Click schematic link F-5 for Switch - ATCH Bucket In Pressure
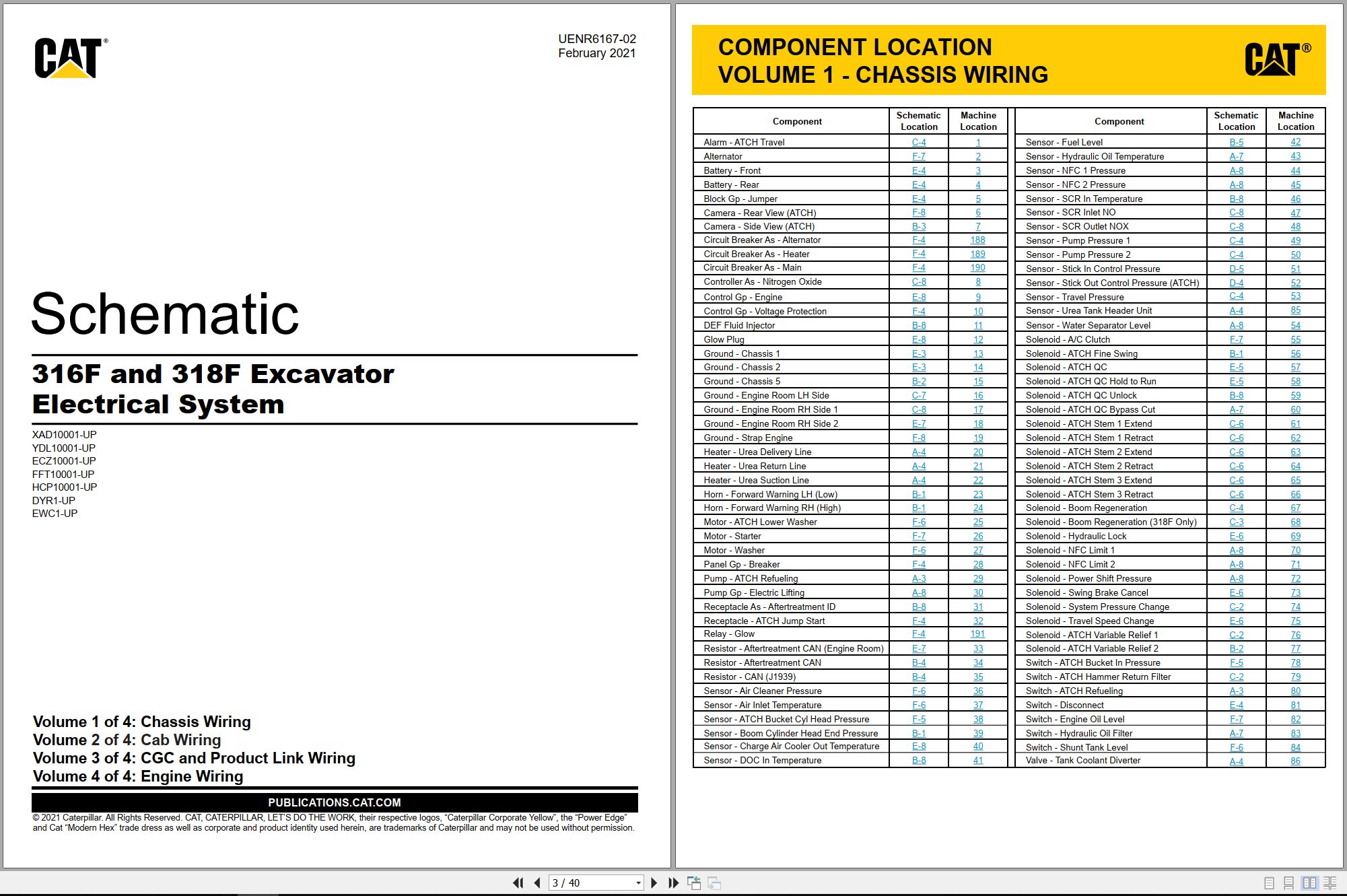Image resolution: width=1347 pixels, height=896 pixels. [x=1237, y=662]
